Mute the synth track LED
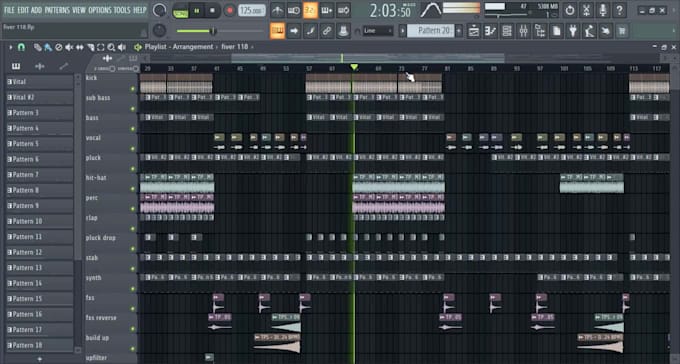680x364 pixels. tap(133, 289)
